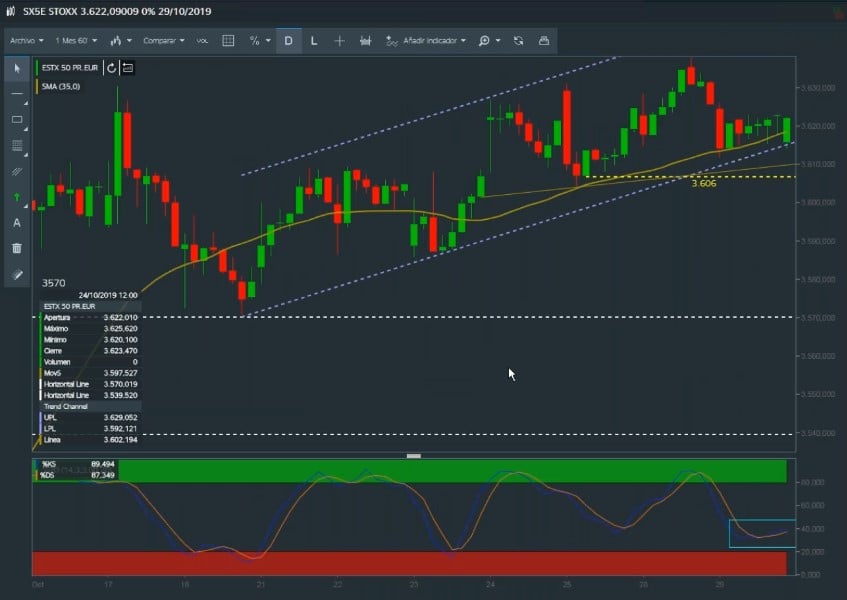Toggle the L logarithmic scale button
847x600 pixels.
314,41
